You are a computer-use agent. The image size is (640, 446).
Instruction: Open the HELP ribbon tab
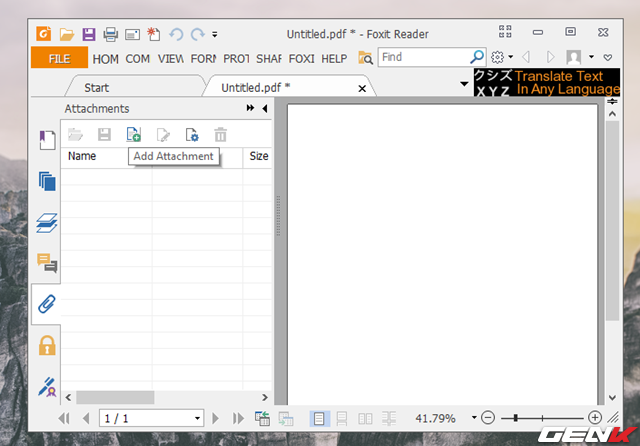click(x=334, y=59)
